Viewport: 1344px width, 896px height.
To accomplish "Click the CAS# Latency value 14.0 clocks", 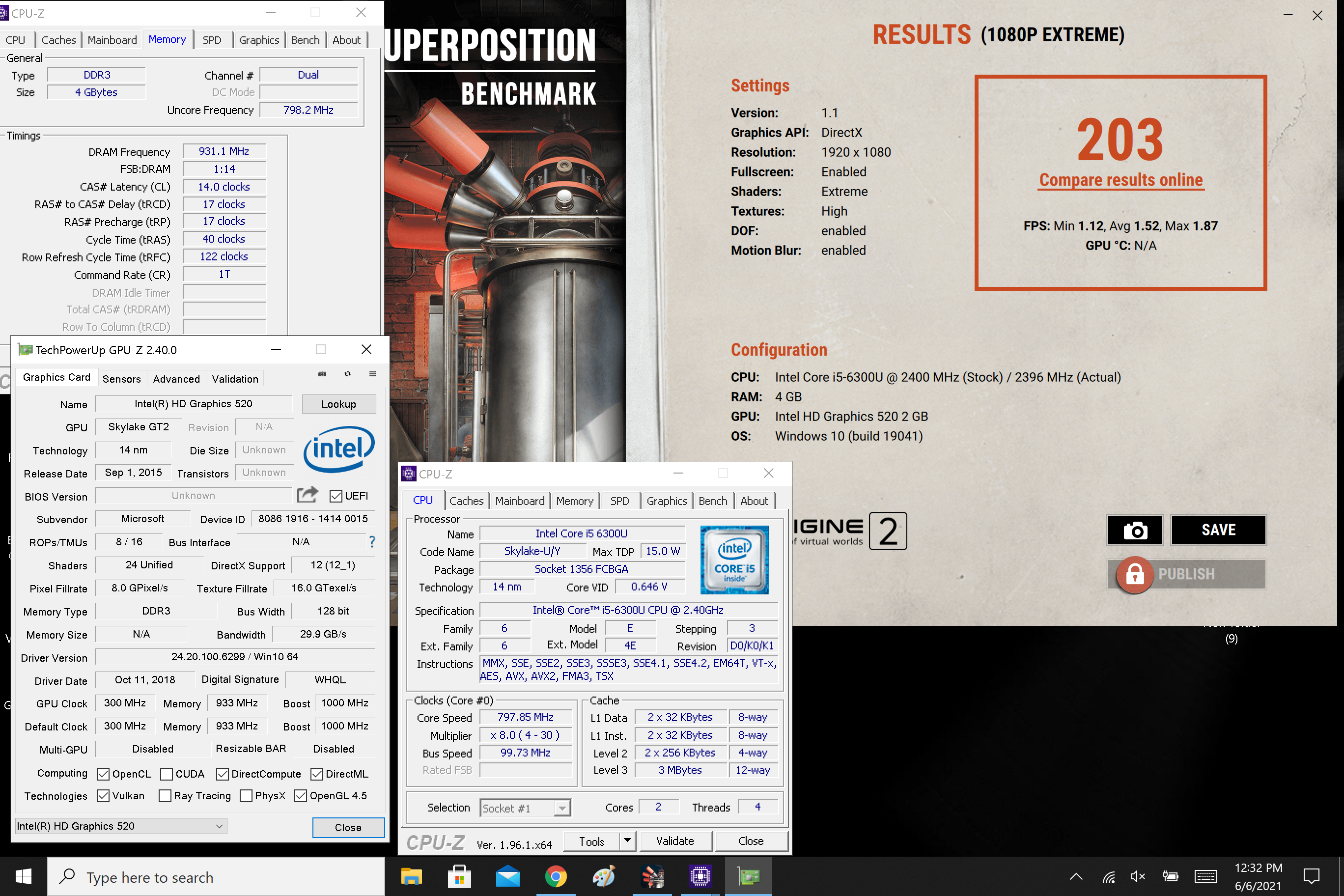I will click(224, 186).
